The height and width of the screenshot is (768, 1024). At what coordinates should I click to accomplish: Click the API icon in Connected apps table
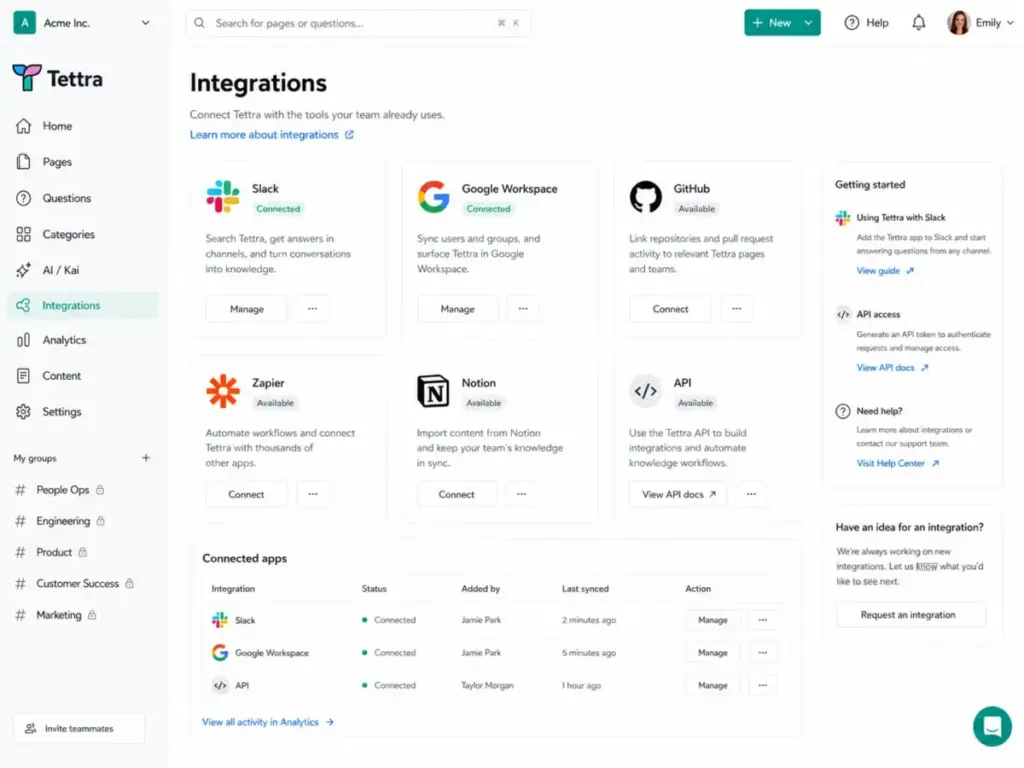[220, 685]
